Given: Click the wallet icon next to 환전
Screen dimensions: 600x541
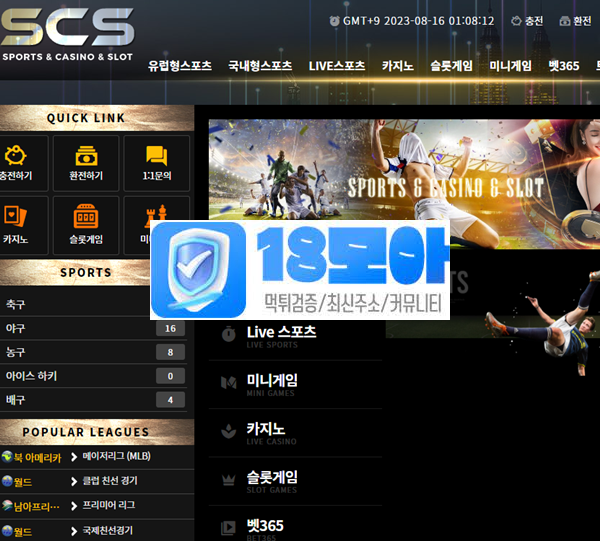Looking at the screenshot, I should coord(565,21).
